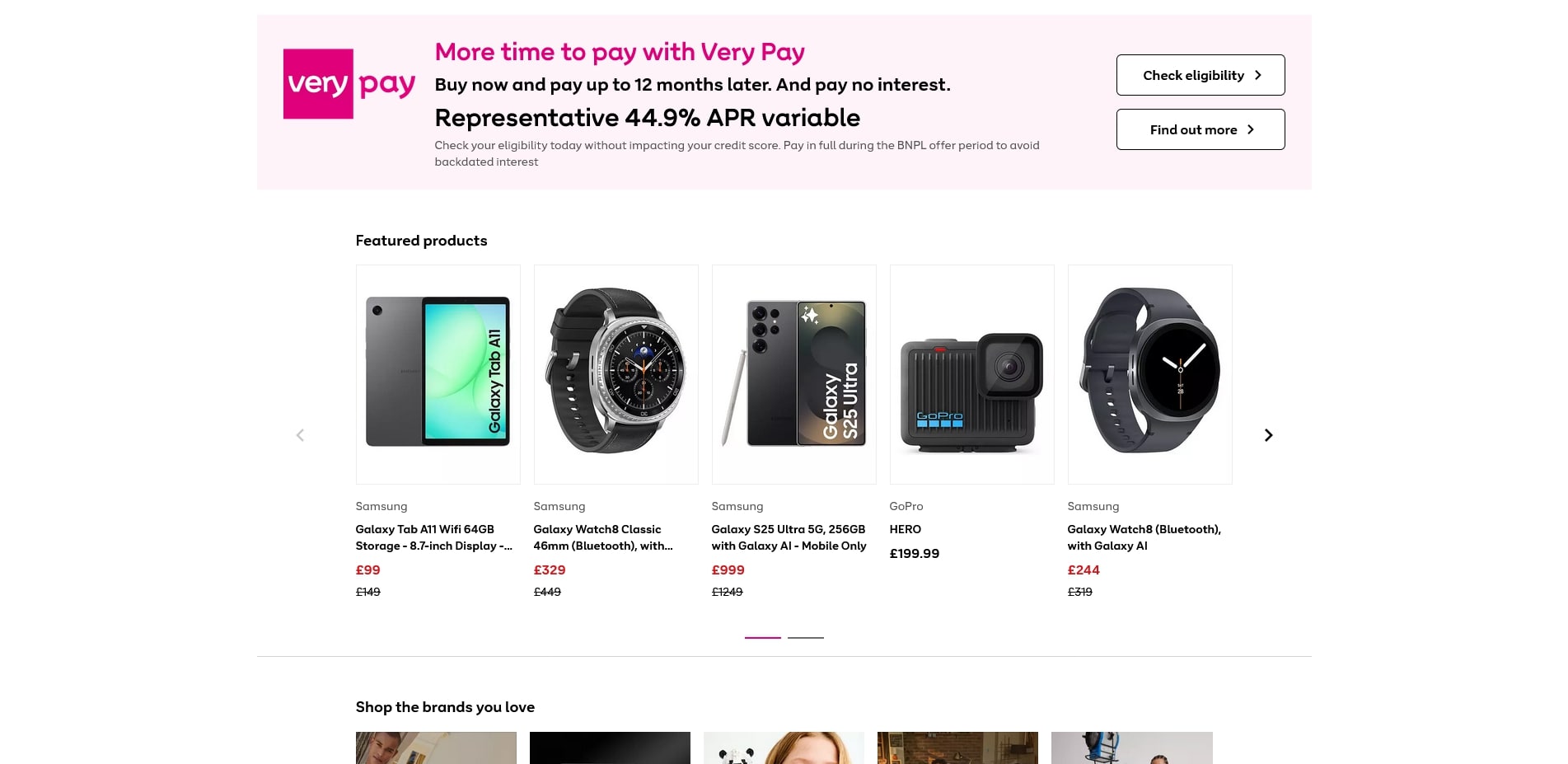The image size is (1568, 764).
Task: Open the Galaxy S25 Ultra product image
Action: pos(793,374)
